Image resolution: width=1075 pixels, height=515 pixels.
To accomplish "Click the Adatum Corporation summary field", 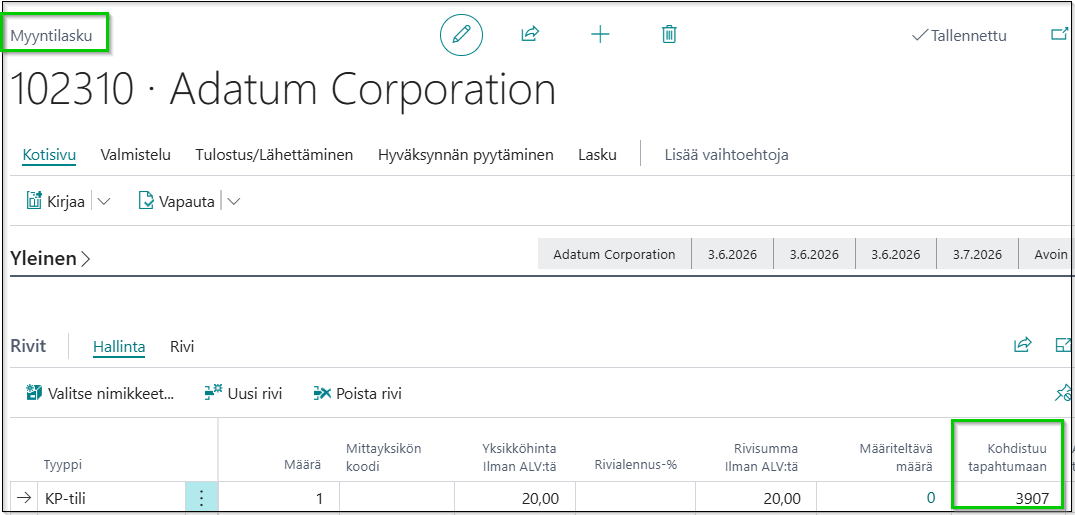I will click(614, 254).
